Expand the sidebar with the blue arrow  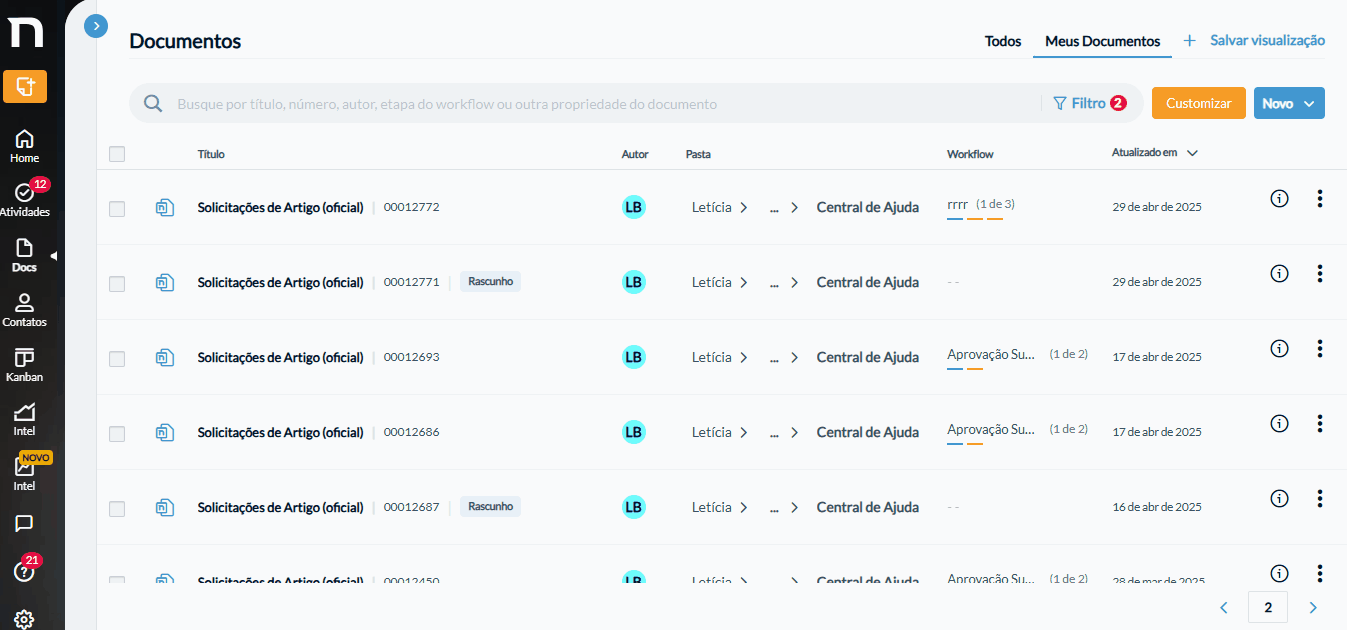pyautogui.click(x=96, y=26)
